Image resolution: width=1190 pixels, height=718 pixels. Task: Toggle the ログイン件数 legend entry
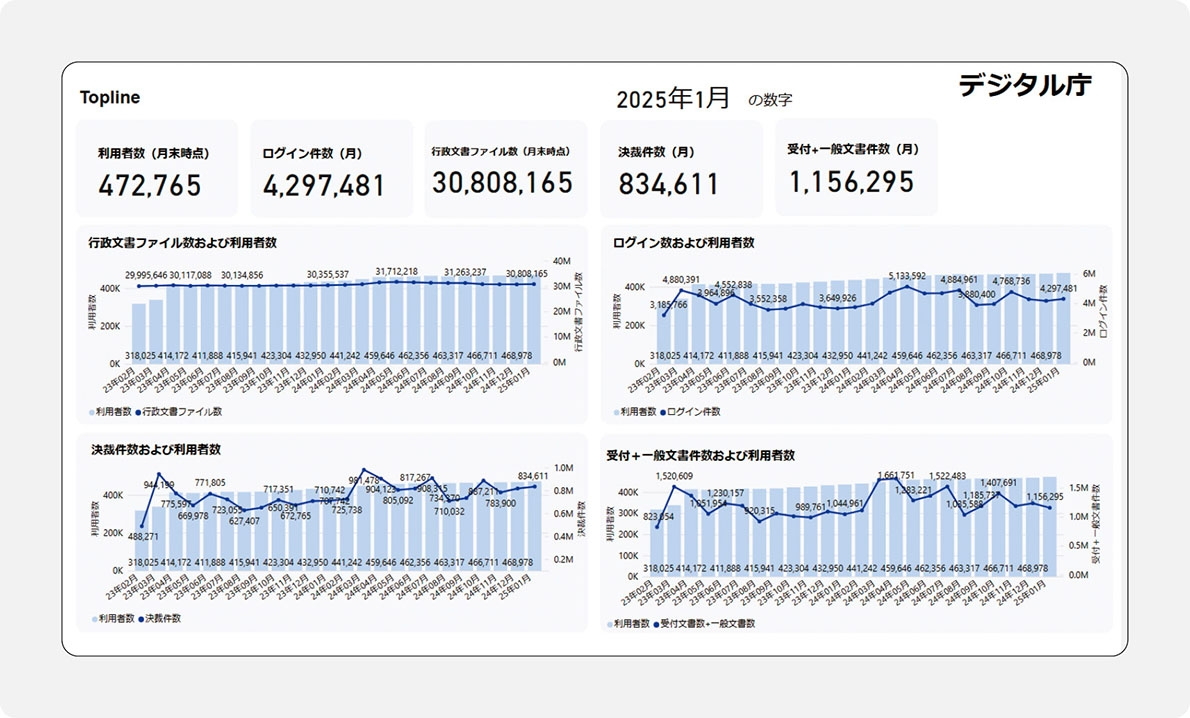tap(693, 411)
